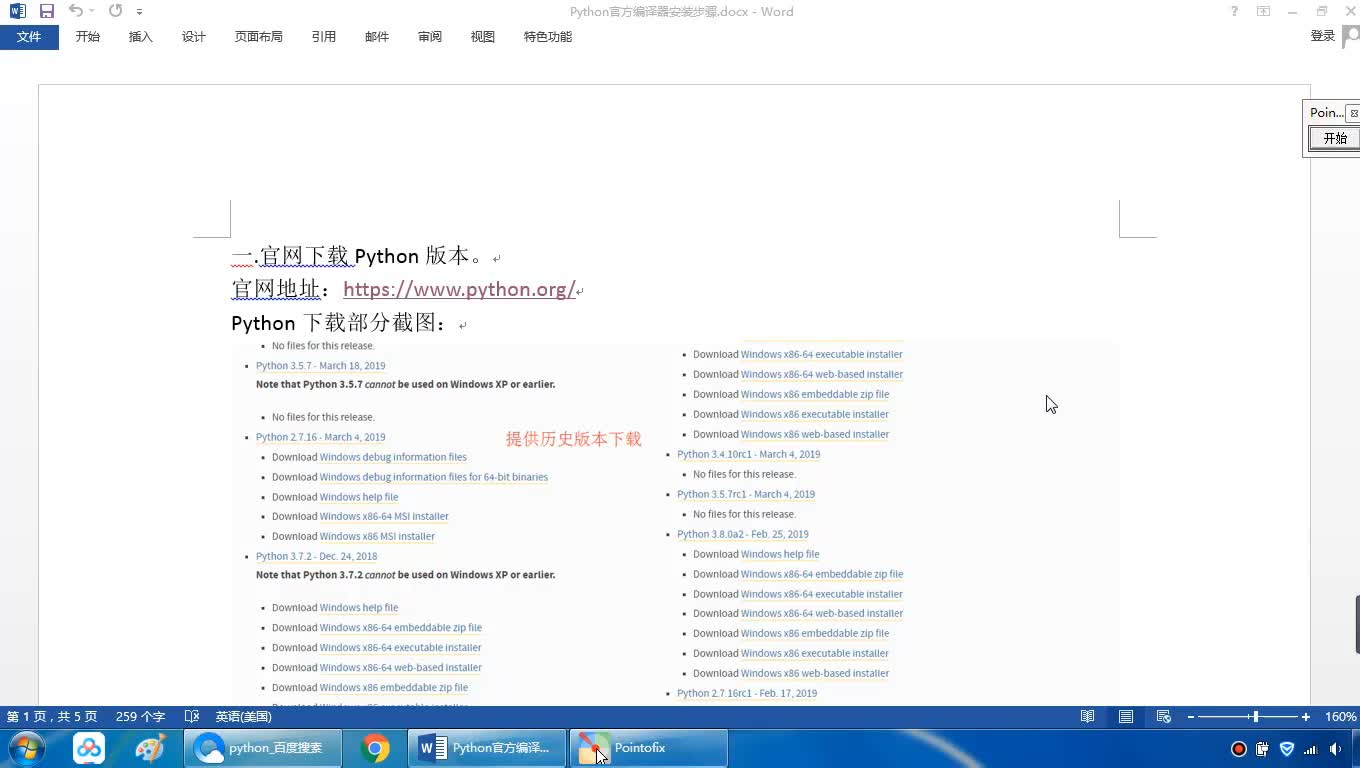Open ribbon display options button
This screenshot has width=1360, height=768.
[1264, 11]
